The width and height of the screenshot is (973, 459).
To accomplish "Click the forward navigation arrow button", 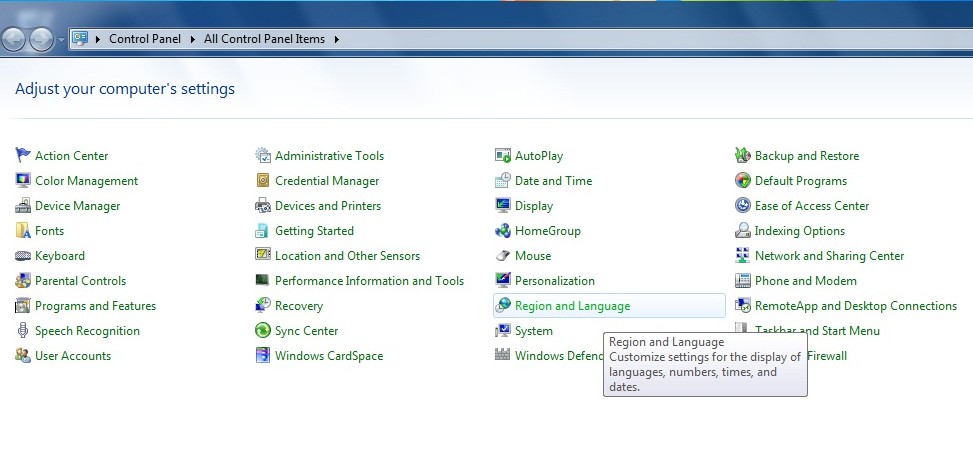I will pos(41,40).
